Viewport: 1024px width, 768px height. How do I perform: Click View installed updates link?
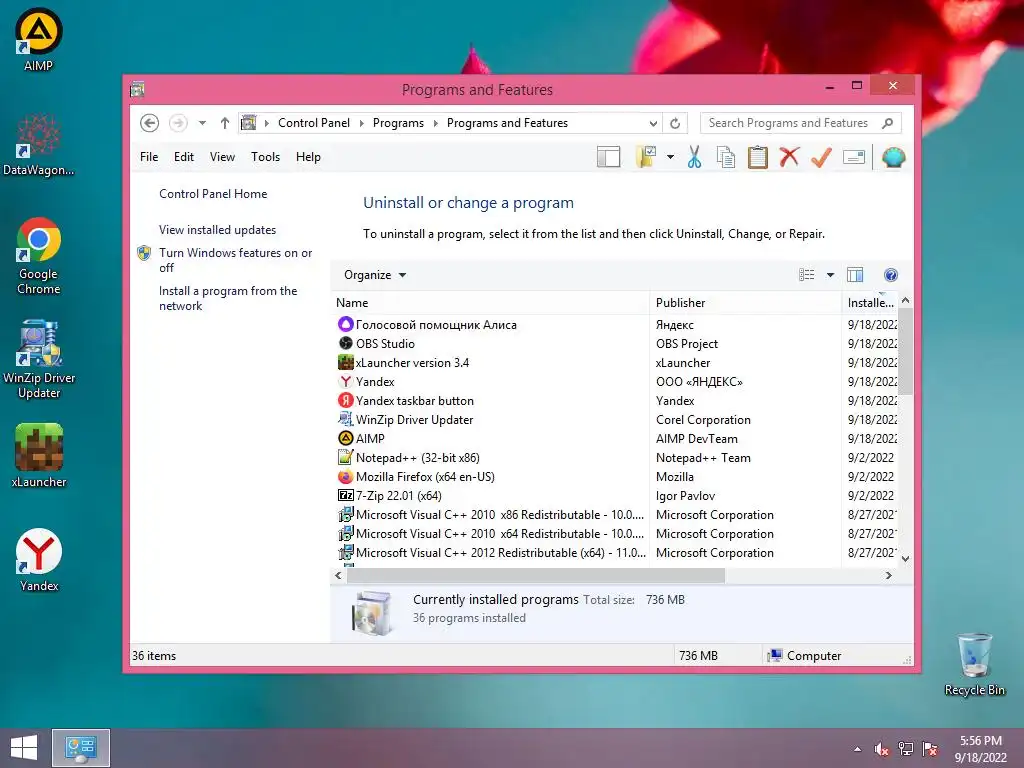coord(217,230)
